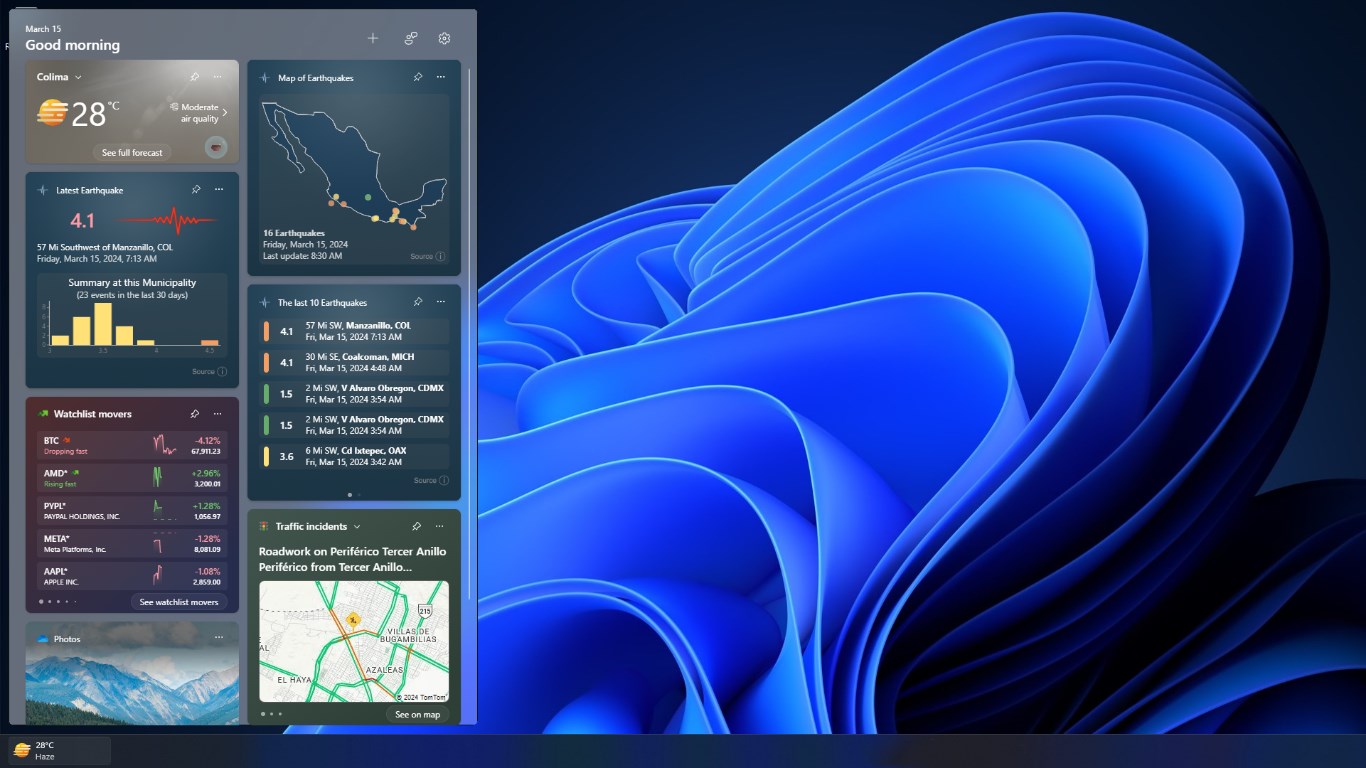
Task: Open more options on Watchlist movers widget
Action: coord(218,413)
